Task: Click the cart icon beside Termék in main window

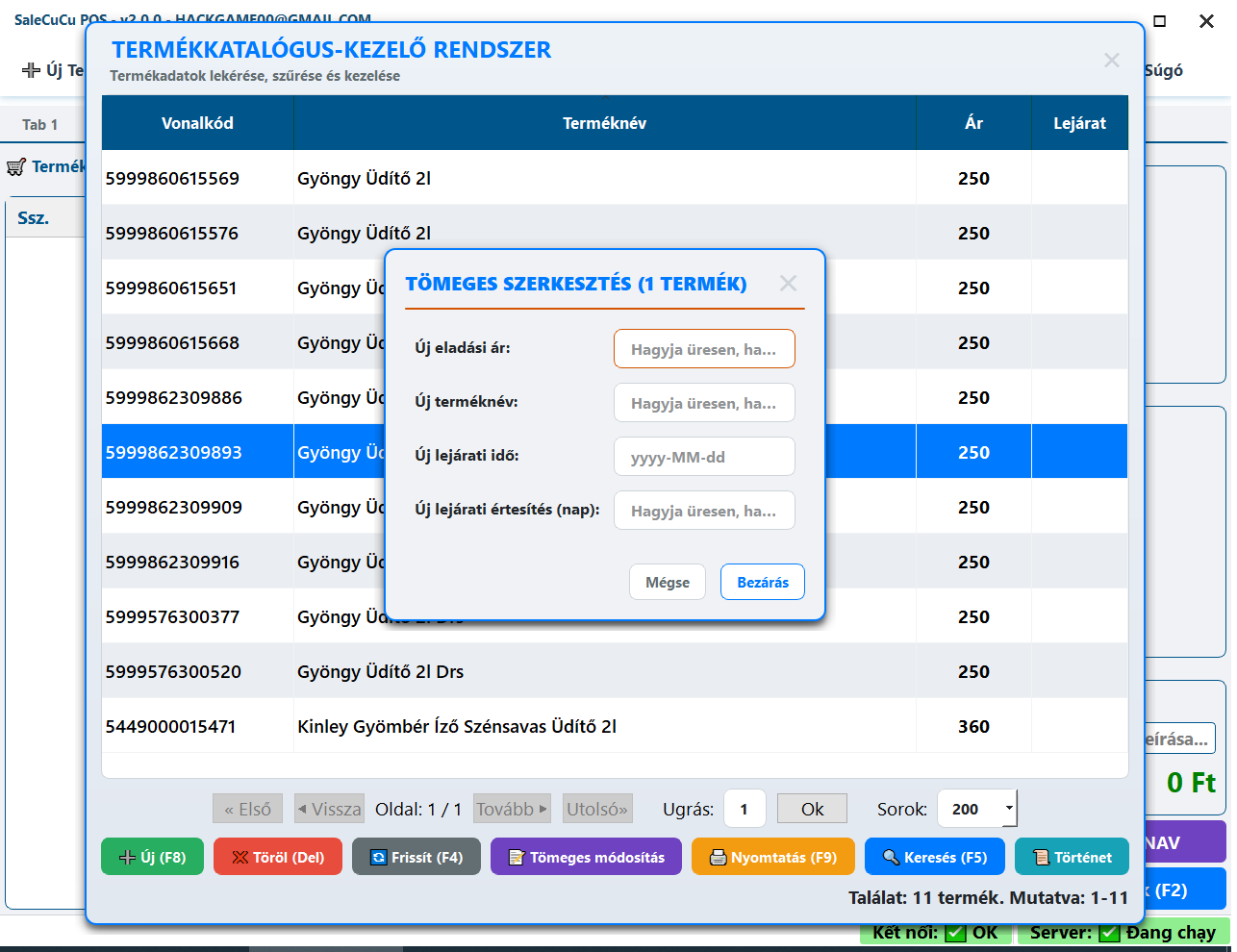Action: pyautogui.click(x=15, y=167)
